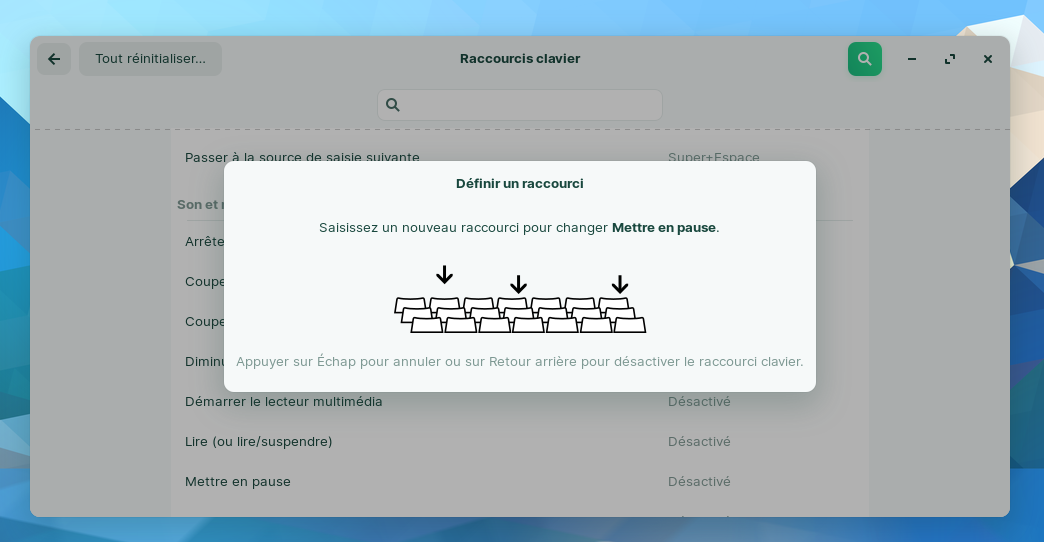Click the leftmost down arrow above the keyboard
The height and width of the screenshot is (542, 1044).
pos(444,274)
